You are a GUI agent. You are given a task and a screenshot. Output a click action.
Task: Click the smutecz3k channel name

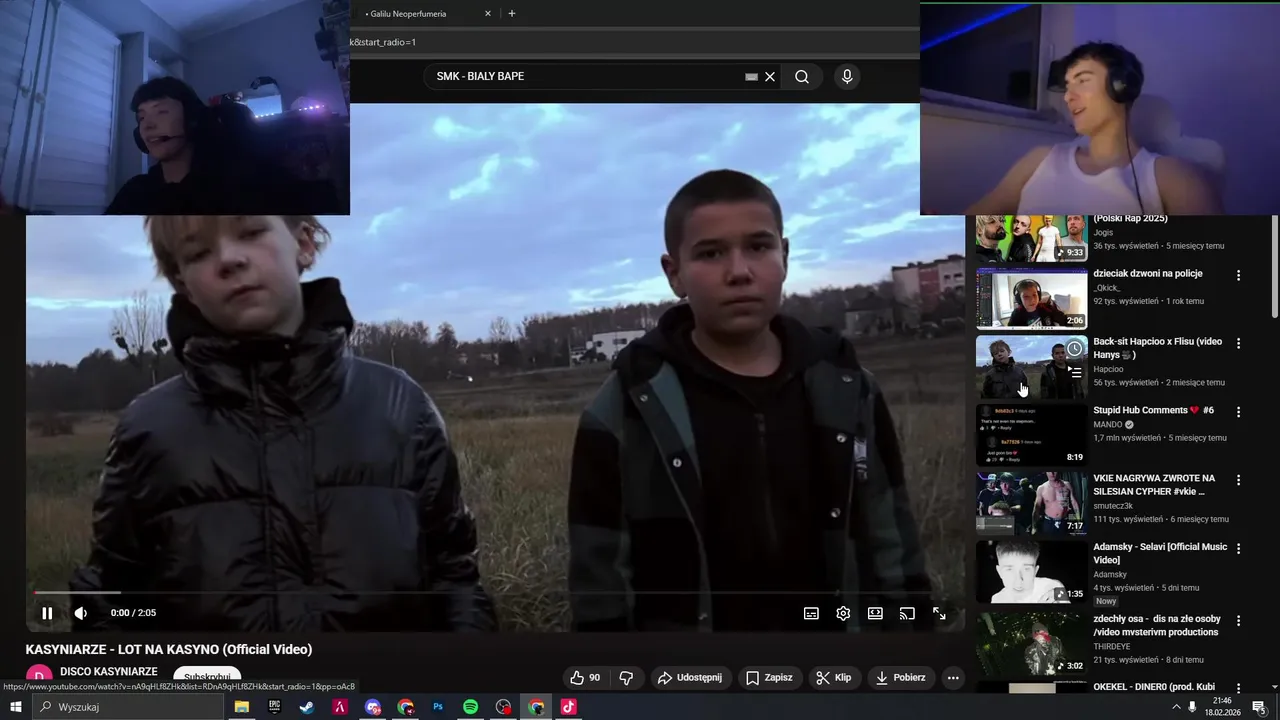coord(1115,506)
